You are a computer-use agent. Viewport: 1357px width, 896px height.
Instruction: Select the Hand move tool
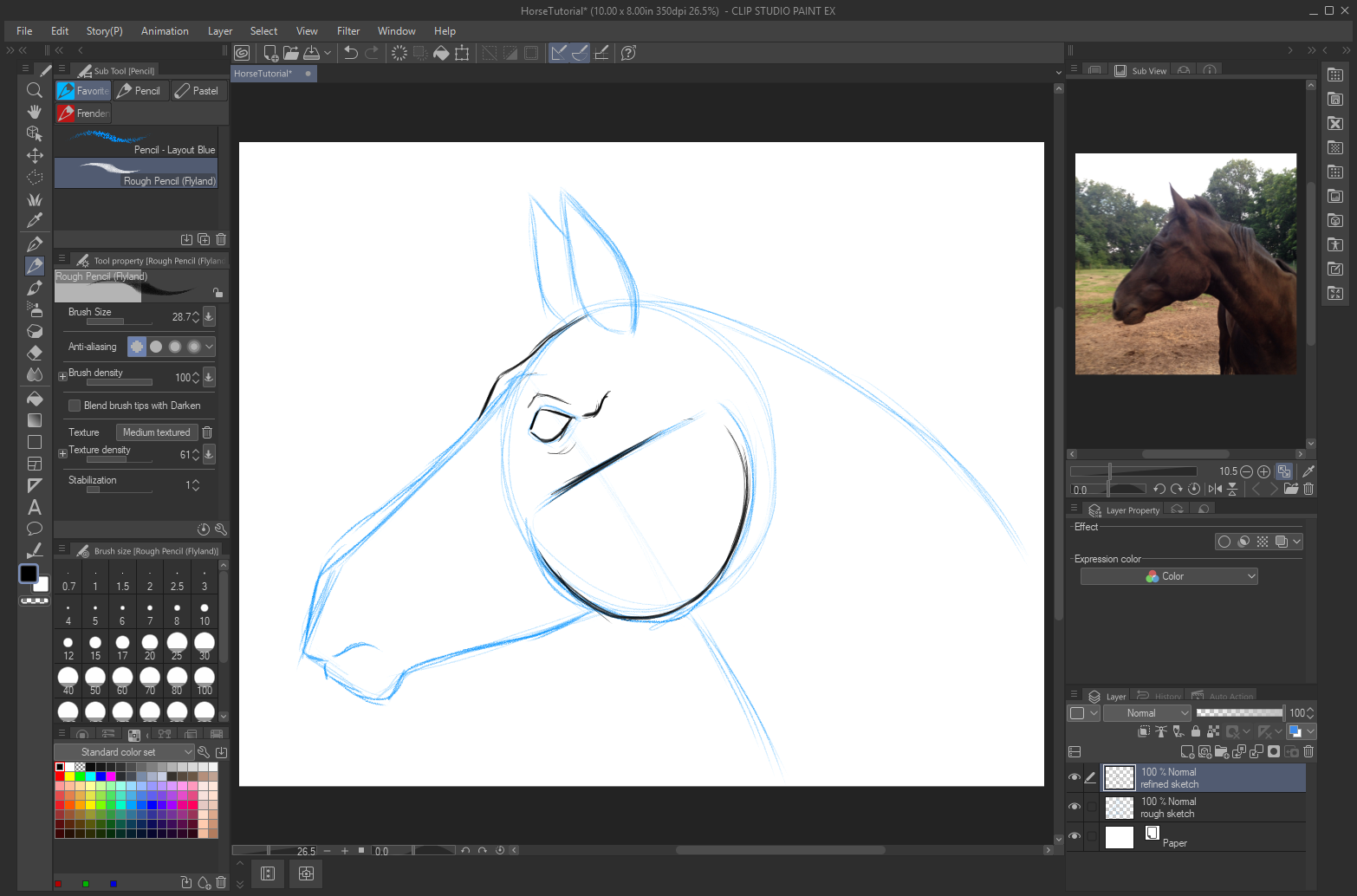[x=35, y=112]
